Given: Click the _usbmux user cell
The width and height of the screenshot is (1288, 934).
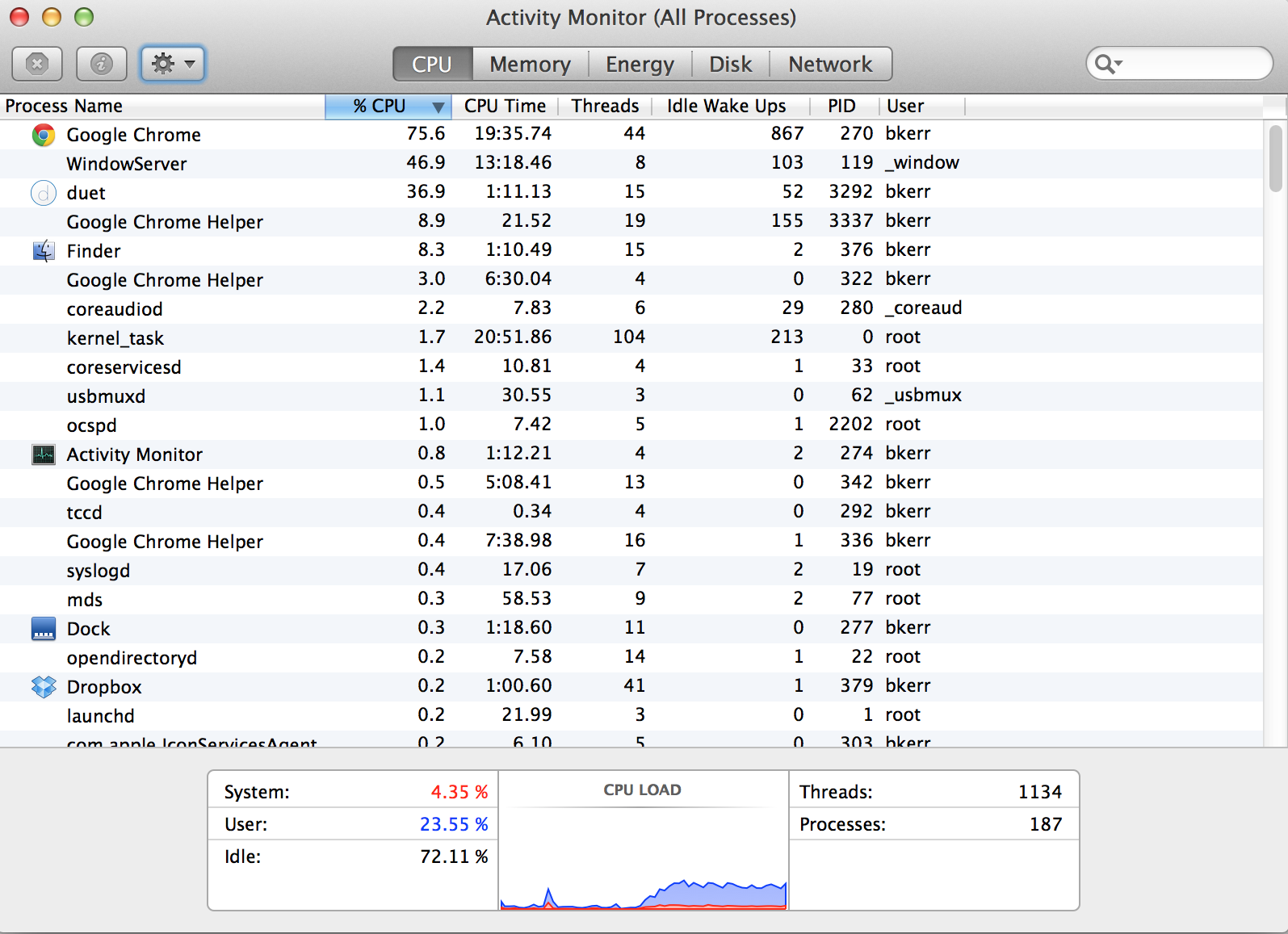Looking at the screenshot, I should point(924,395).
